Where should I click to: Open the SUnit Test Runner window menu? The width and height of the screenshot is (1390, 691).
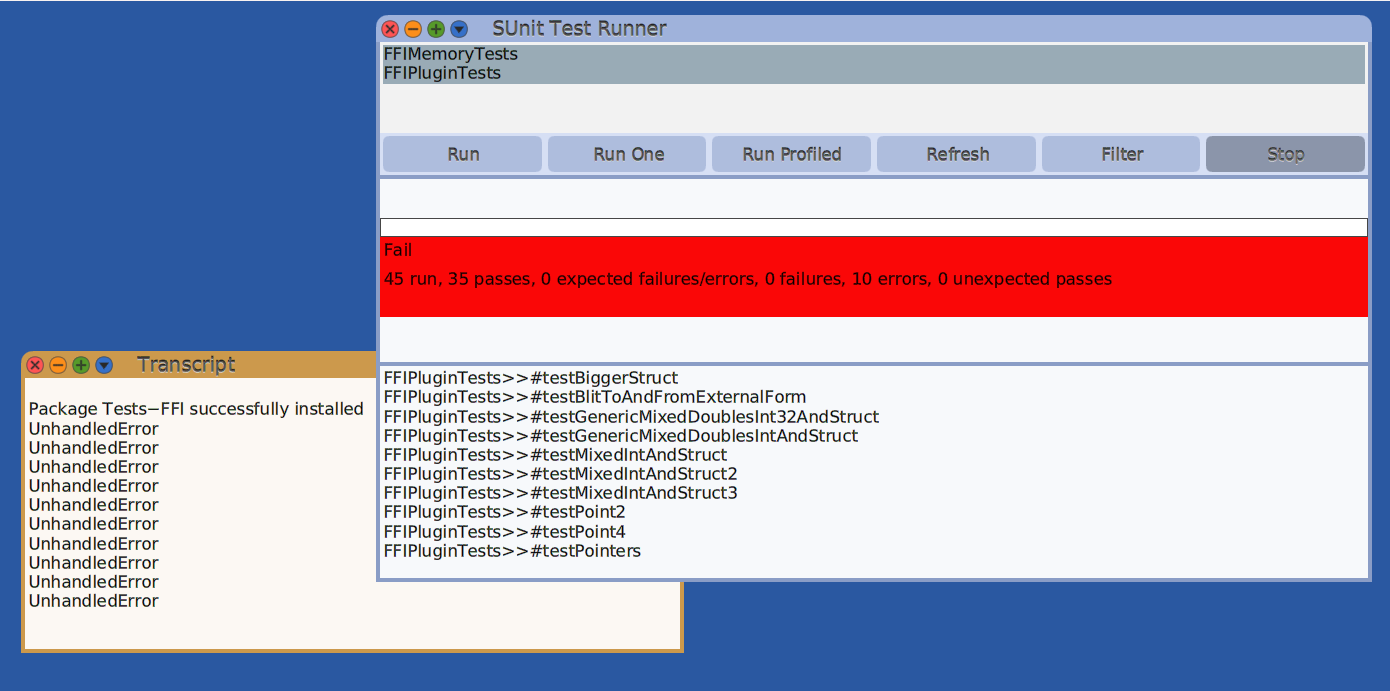[459, 29]
